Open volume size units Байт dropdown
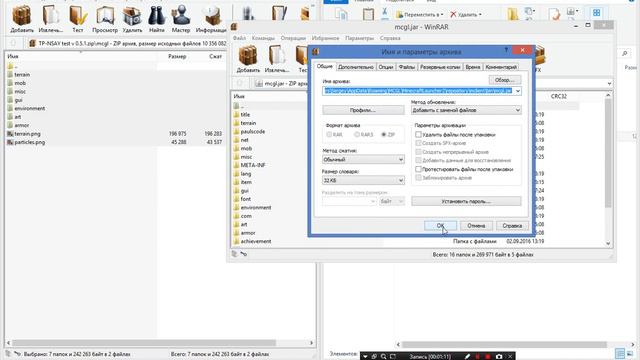640x360 pixels. [392, 201]
